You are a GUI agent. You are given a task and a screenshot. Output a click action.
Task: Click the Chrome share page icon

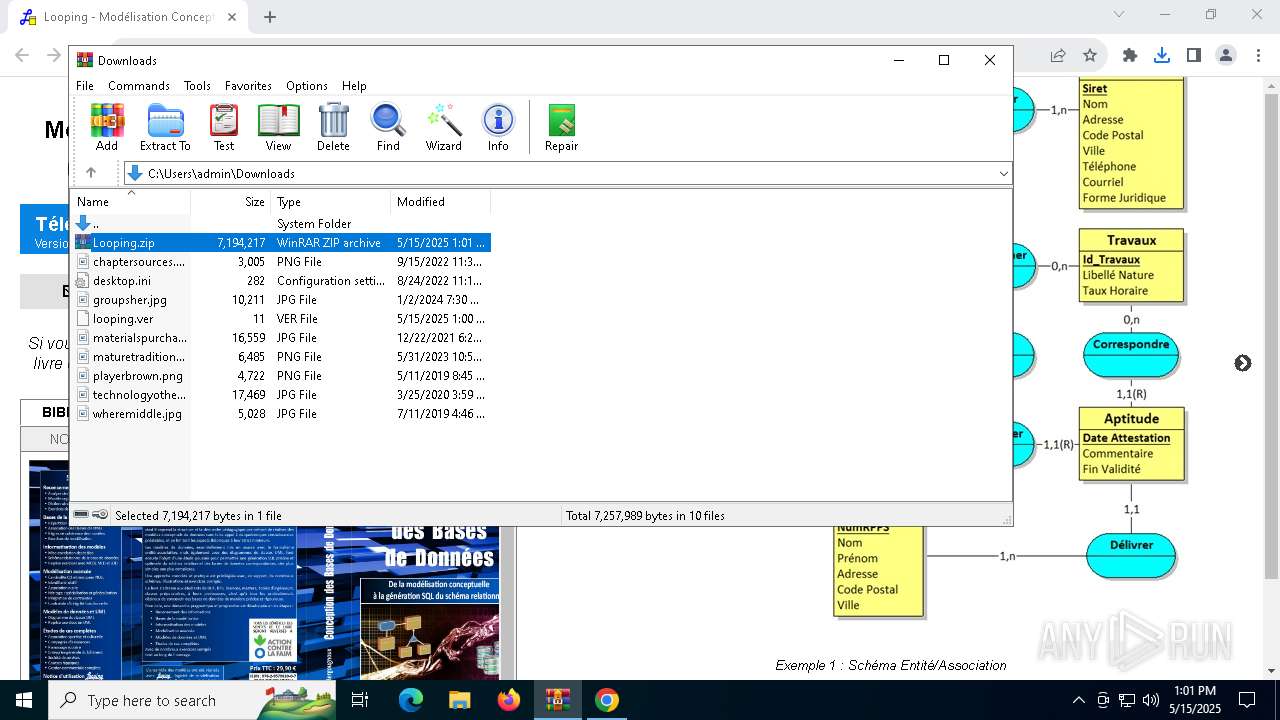tap(1058, 56)
